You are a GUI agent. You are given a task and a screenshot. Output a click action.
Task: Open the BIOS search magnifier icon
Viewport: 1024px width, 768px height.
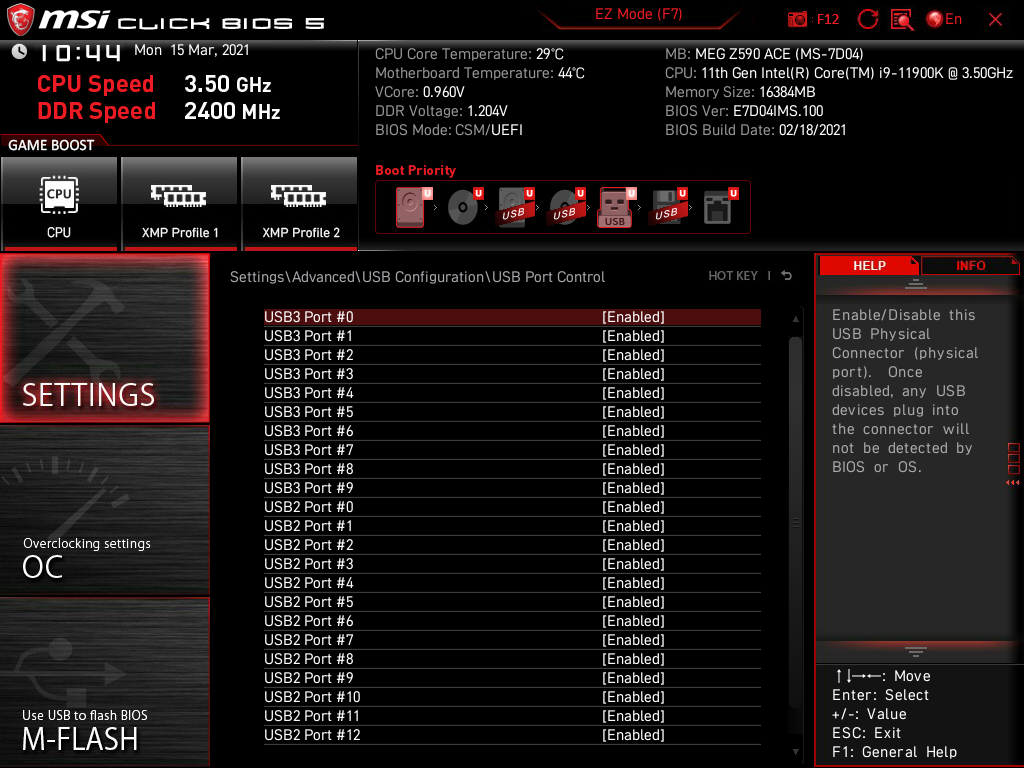(901, 20)
